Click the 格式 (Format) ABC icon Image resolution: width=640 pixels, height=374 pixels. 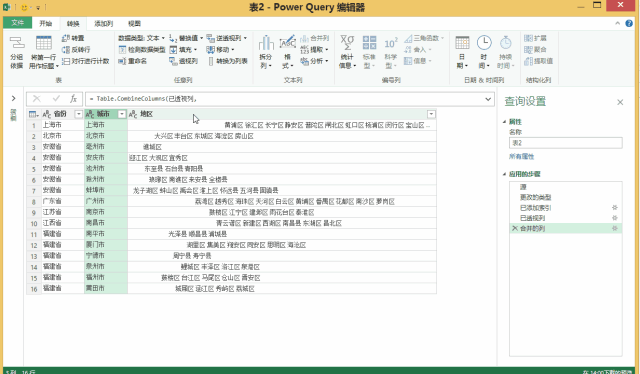point(288,43)
